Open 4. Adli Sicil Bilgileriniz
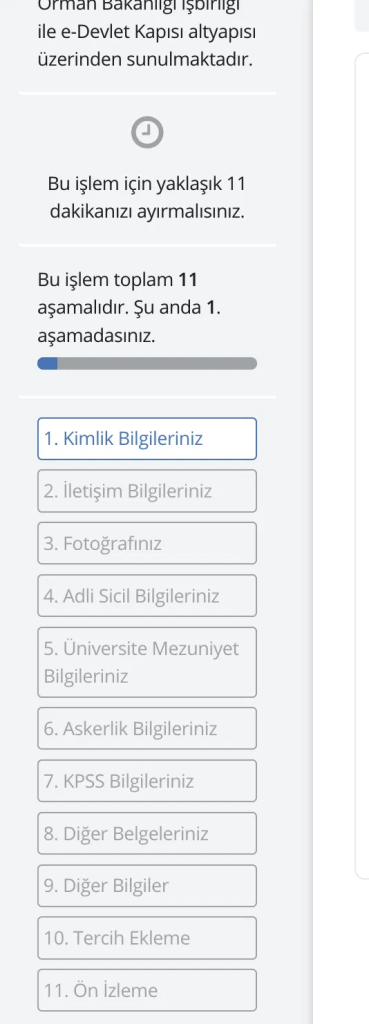 coord(147,596)
